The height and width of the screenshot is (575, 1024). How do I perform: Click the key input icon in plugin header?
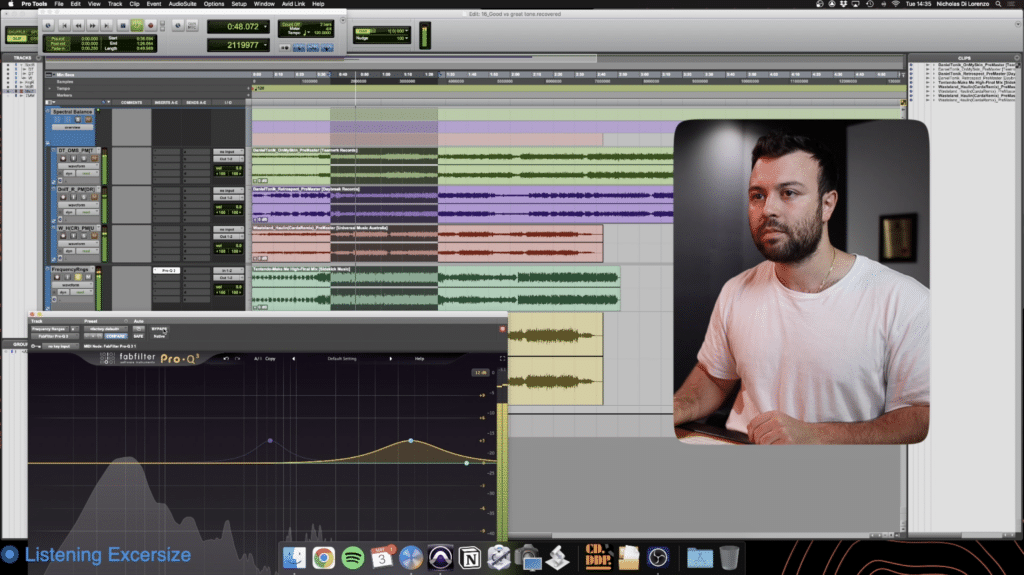pyautogui.click(x=35, y=346)
